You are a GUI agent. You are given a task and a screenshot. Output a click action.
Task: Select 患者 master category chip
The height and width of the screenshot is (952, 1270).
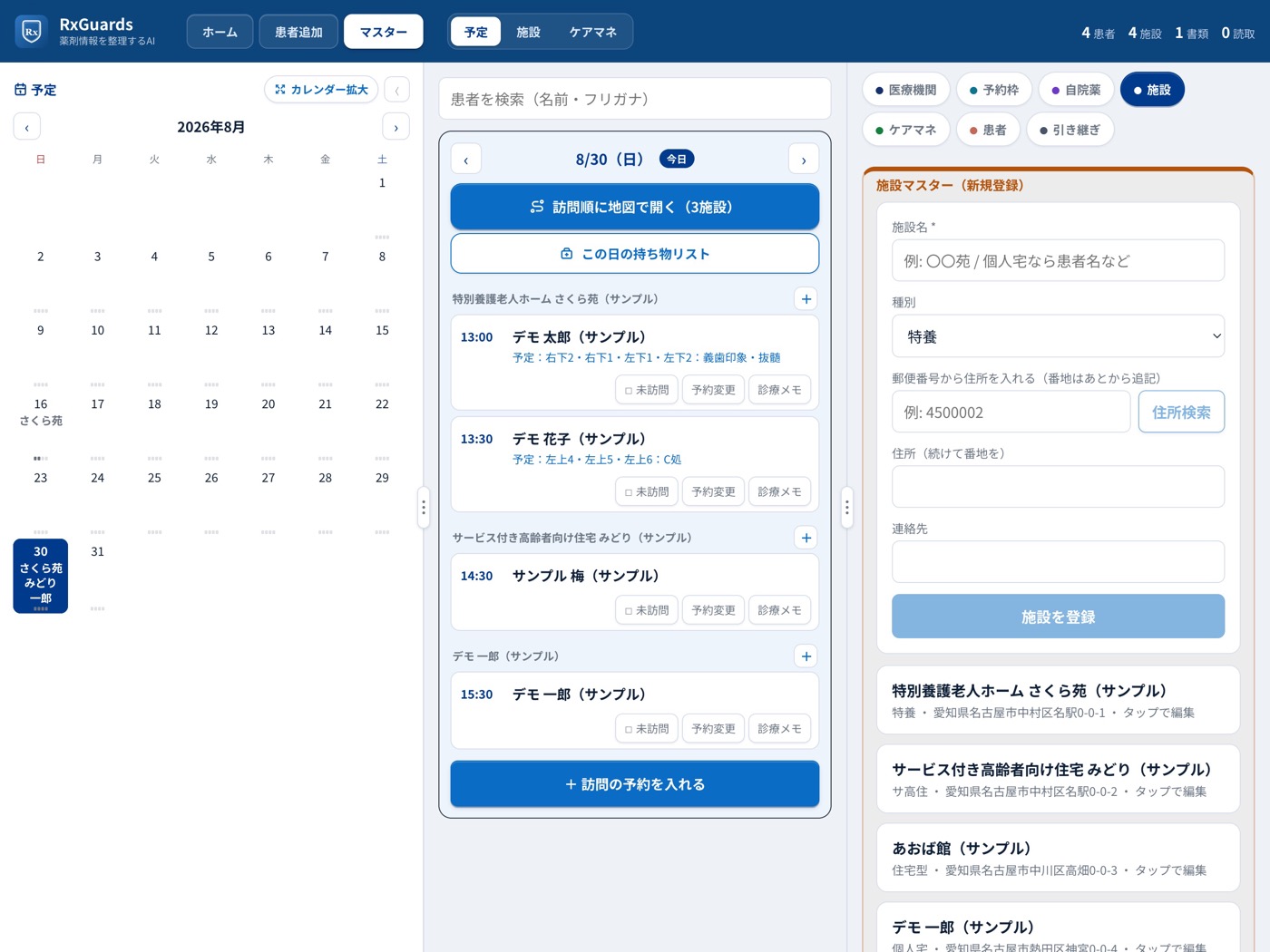pos(988,130)
